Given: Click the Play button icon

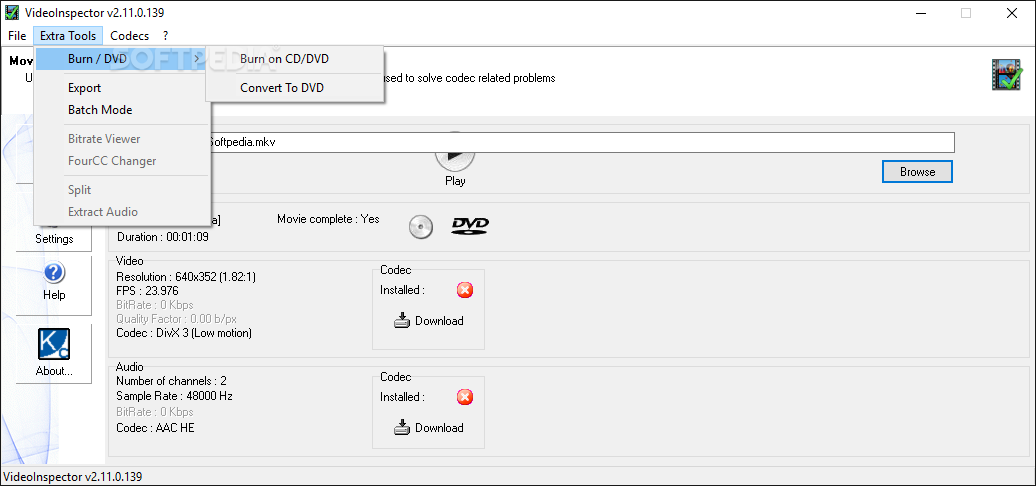Looking at the screenshot, I should 455,157.
